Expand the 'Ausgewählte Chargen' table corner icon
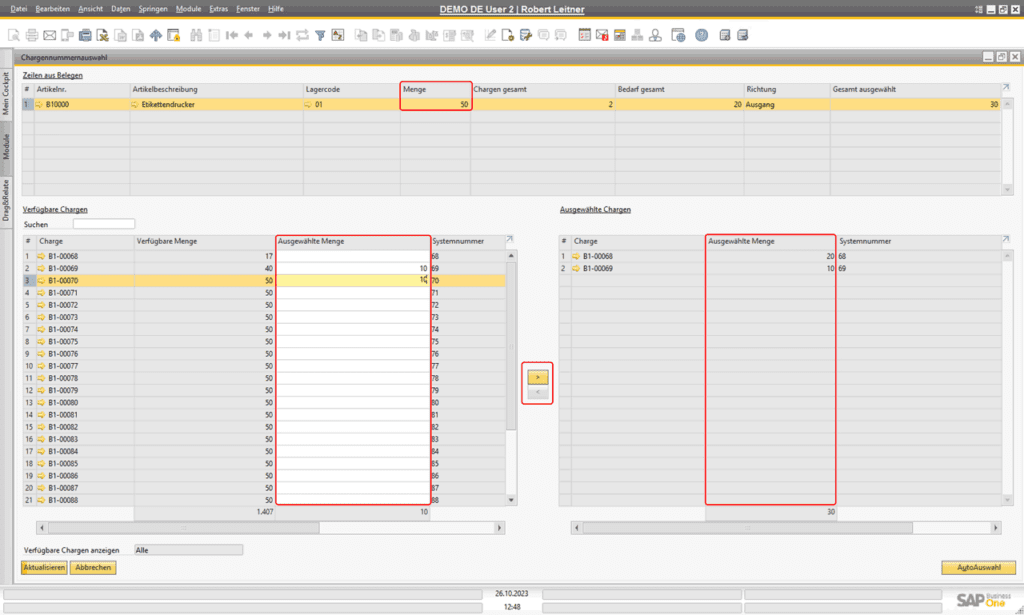Screen dimensions: 1024x615 coord(1006,240)
